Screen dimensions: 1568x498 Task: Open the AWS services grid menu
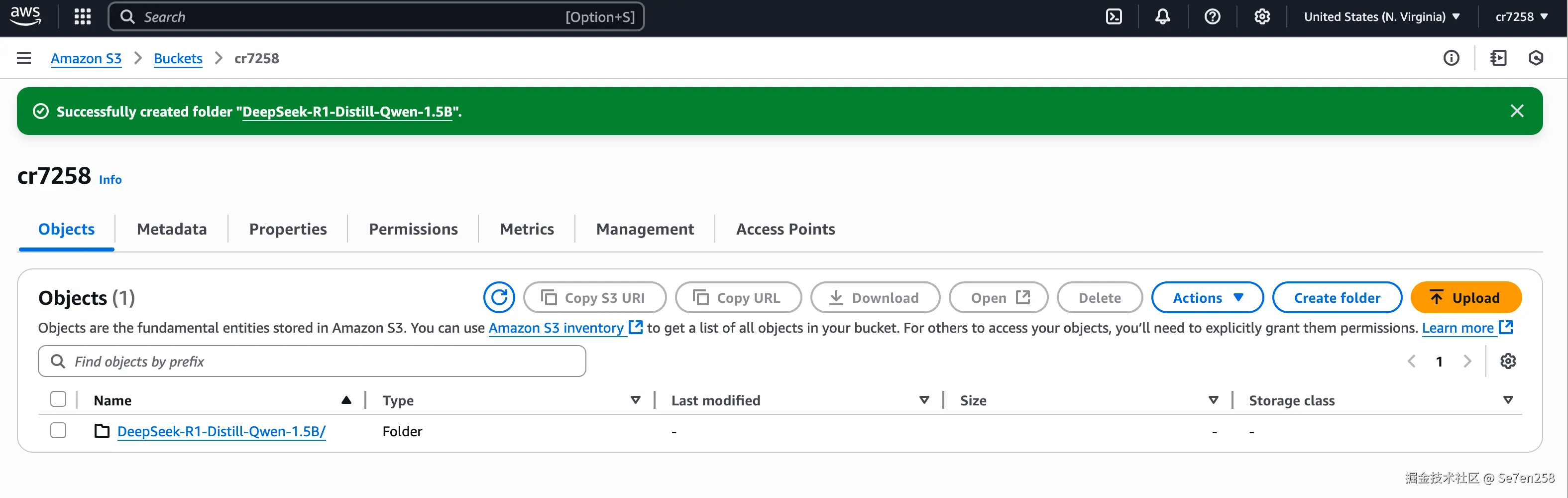[82, 17]
